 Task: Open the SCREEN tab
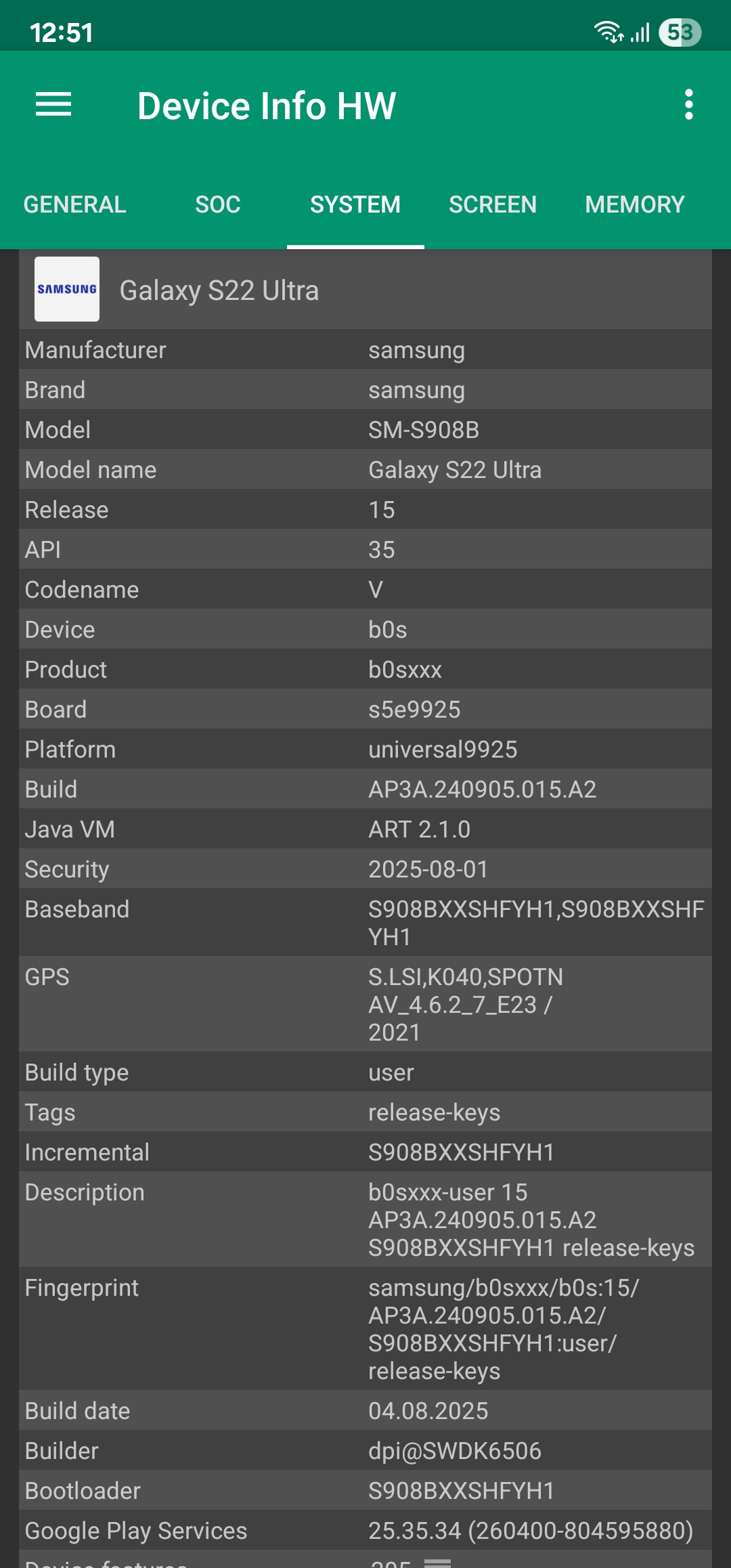[493, 204]
